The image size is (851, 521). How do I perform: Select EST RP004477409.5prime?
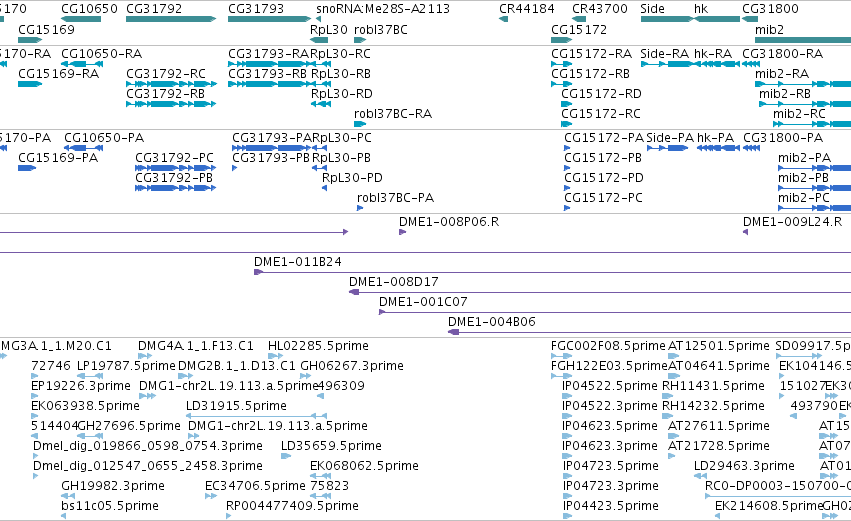click(x=293, y=506)
